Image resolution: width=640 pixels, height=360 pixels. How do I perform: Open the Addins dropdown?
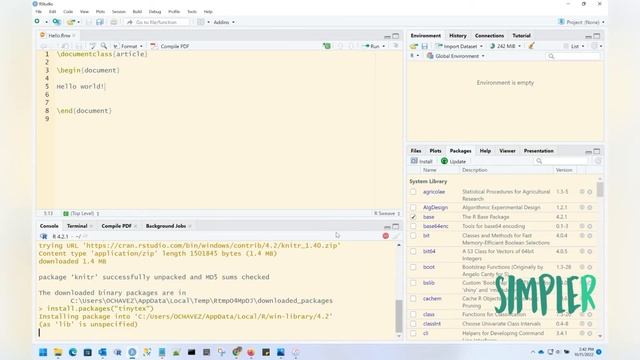(224, 22)
